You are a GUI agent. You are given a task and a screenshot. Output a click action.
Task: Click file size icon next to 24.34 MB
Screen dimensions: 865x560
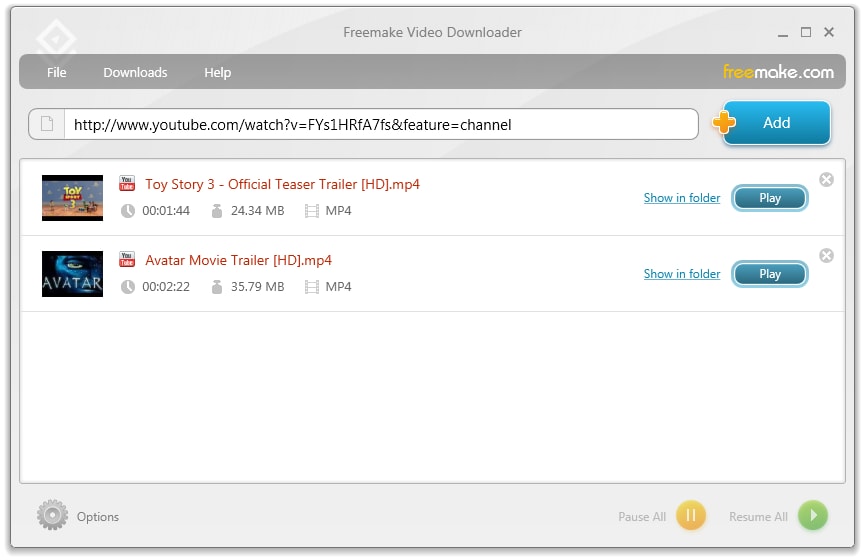pos(217,211)
